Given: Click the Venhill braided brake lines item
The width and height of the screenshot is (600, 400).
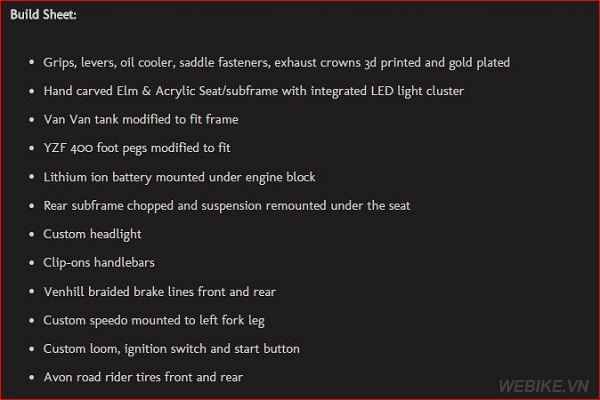Looking at the screenshot, I should (x=159, y=292).
